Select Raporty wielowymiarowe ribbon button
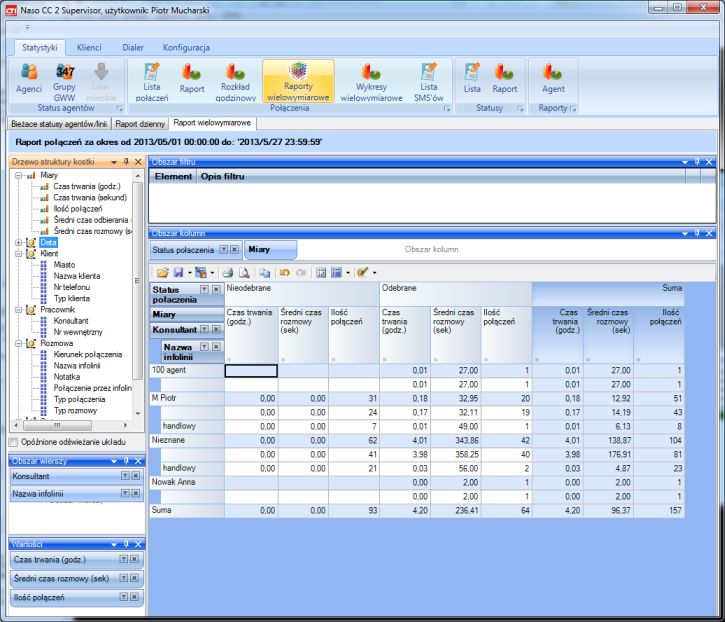 (298, 81)
